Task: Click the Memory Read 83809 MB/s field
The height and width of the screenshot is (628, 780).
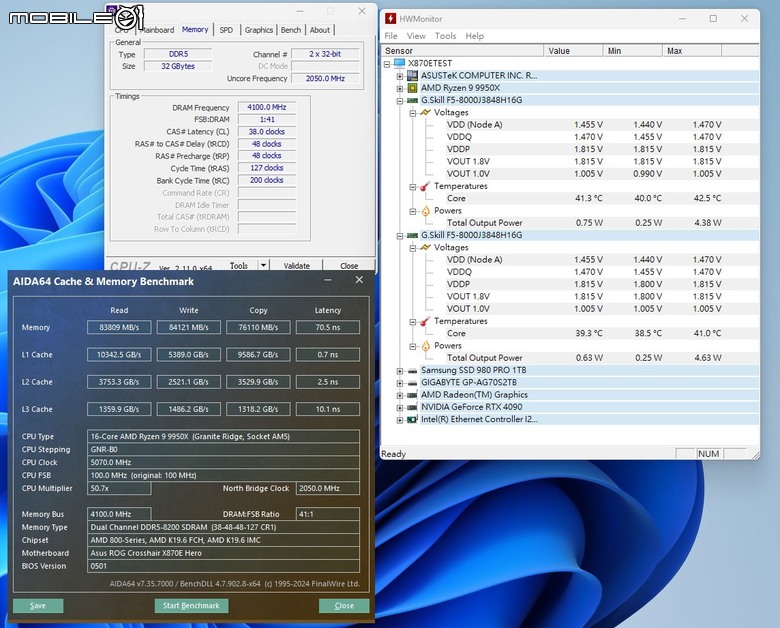Action: coord(119,327)
